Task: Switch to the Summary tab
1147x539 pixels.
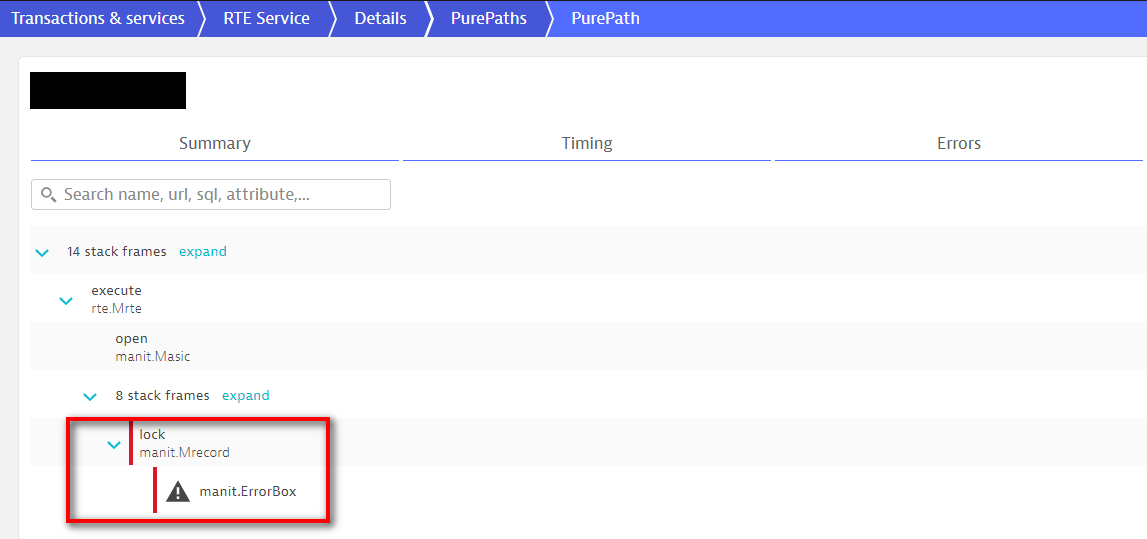Action: [x=214, y=144]
